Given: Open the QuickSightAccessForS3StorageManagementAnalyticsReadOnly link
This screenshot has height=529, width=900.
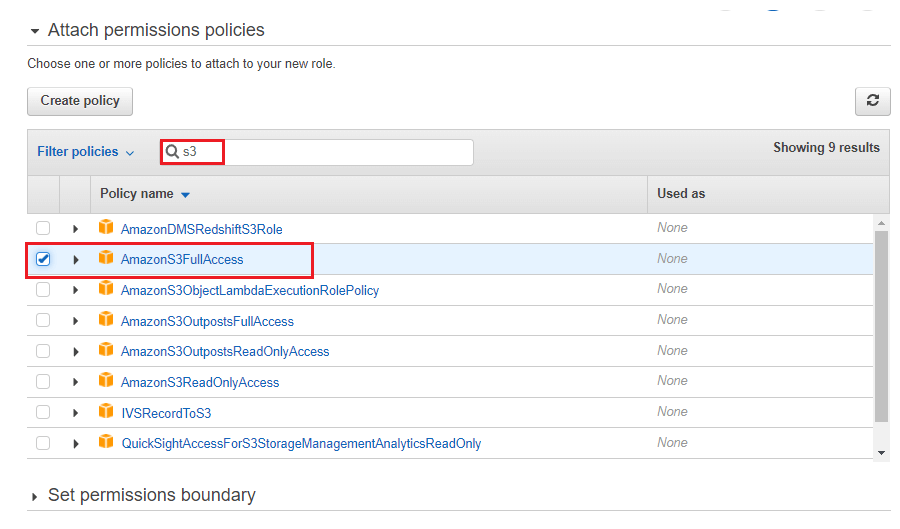Looking at the screenshot, I should click(x=301, y=444).
